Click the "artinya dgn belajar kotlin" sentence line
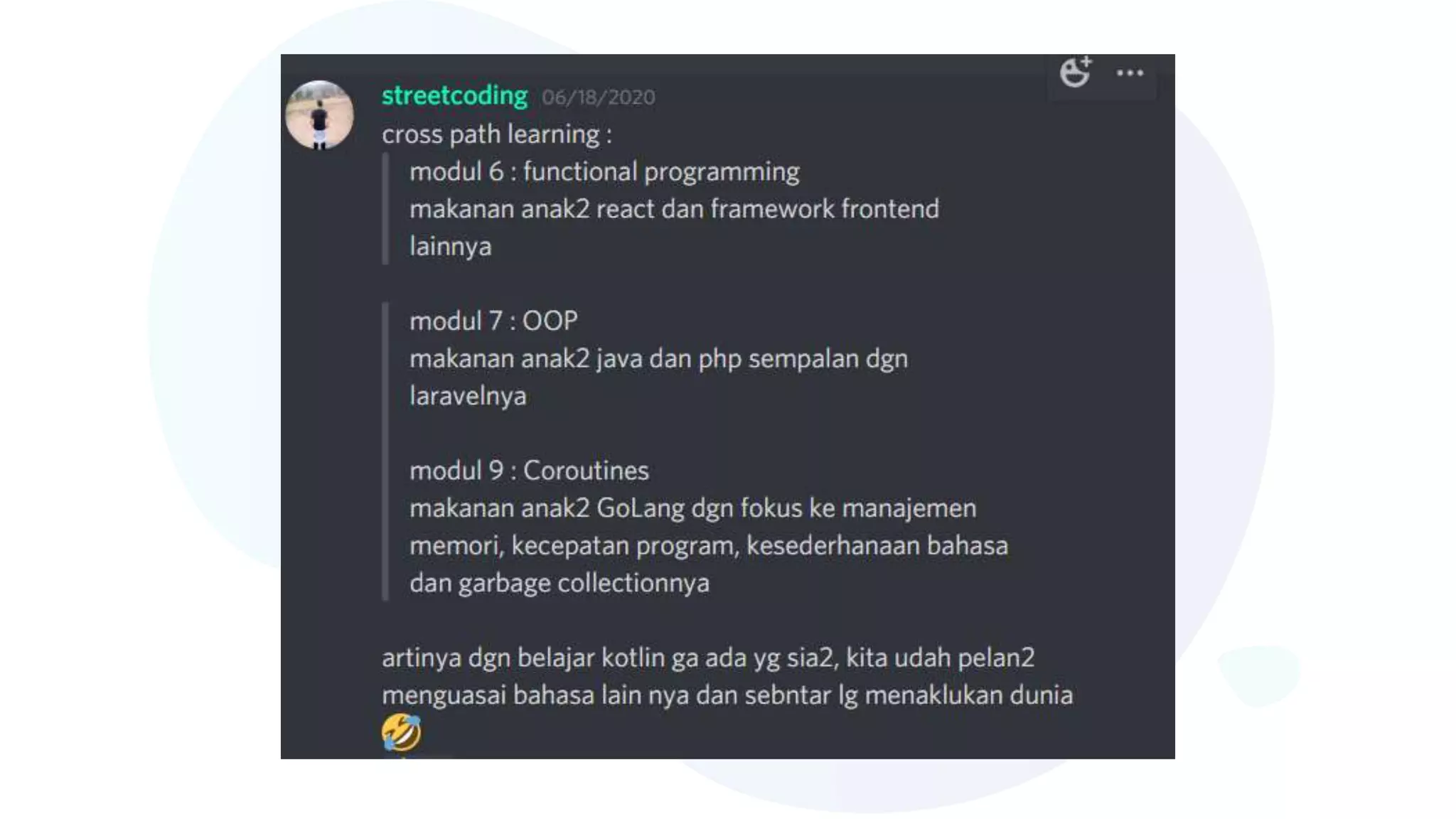1456x819 pixels. pos(708,658)
